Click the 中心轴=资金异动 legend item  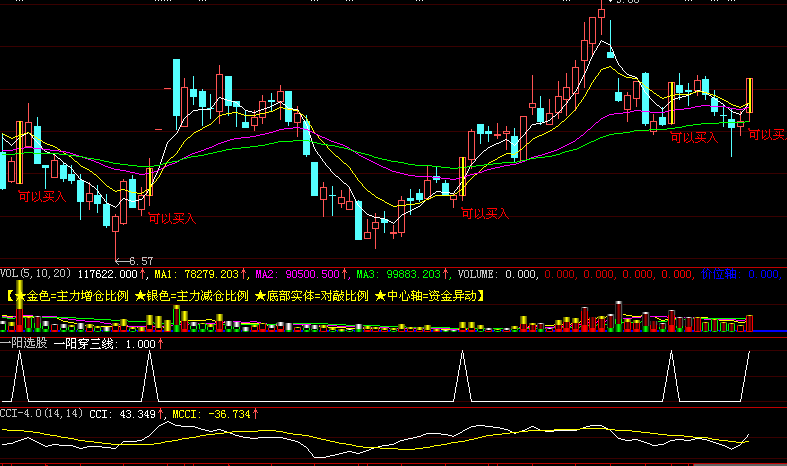[x=430, y=296]
